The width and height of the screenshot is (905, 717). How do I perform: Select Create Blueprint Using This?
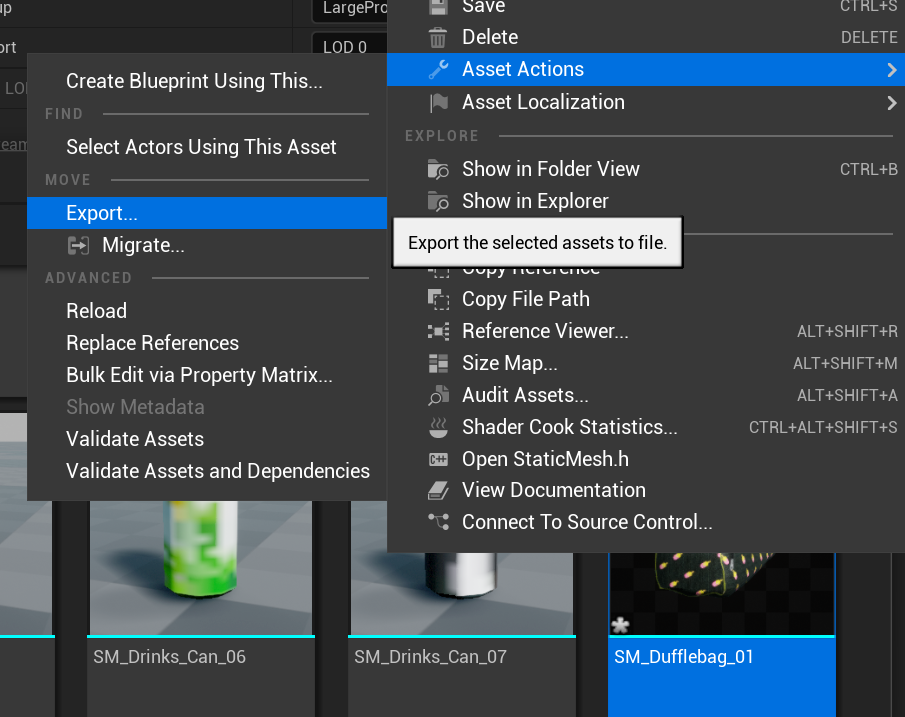pyautogui.click(x=207, y=81)
